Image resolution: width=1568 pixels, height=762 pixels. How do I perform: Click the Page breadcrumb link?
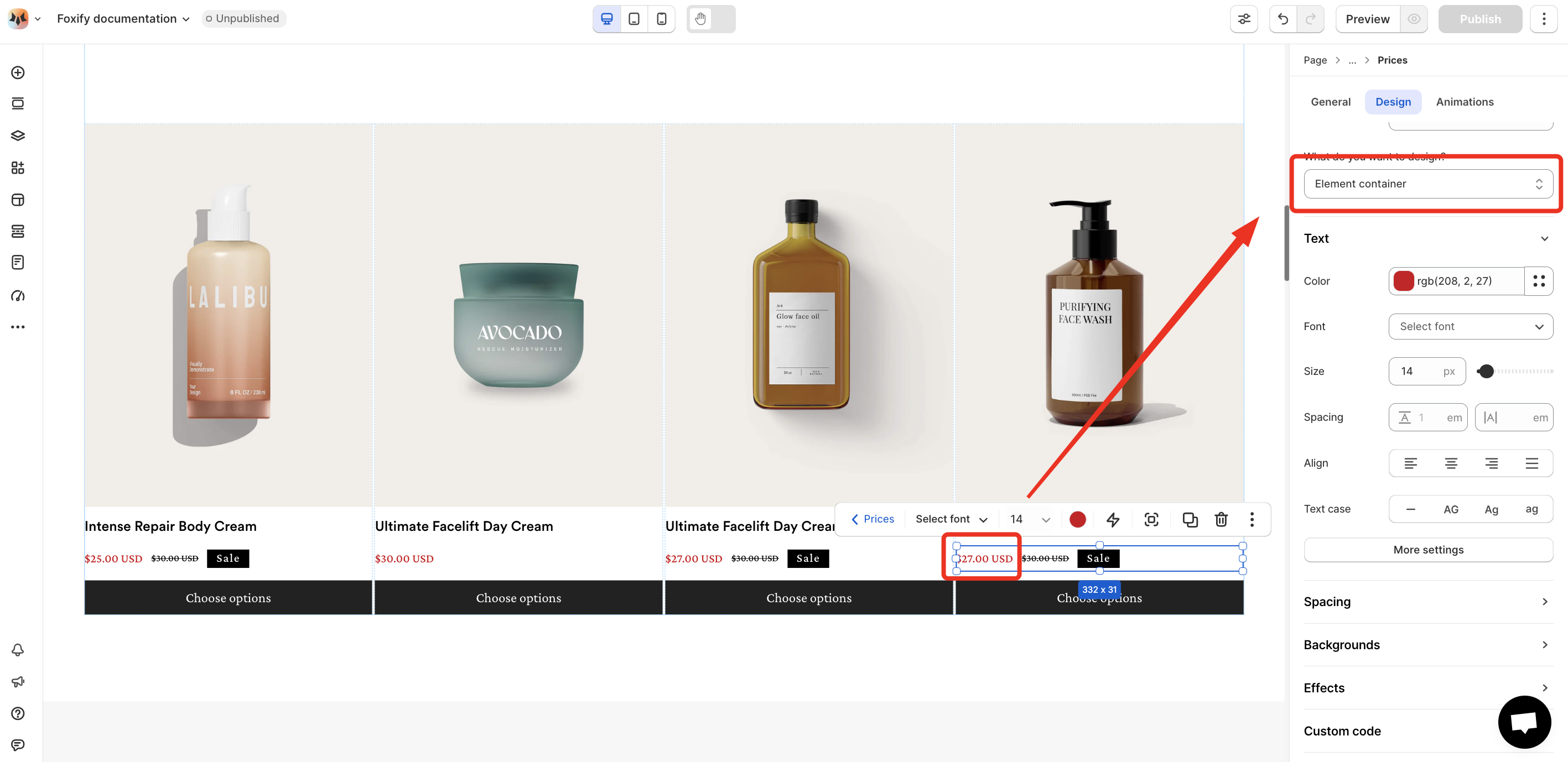click(x=1315, y=60)
